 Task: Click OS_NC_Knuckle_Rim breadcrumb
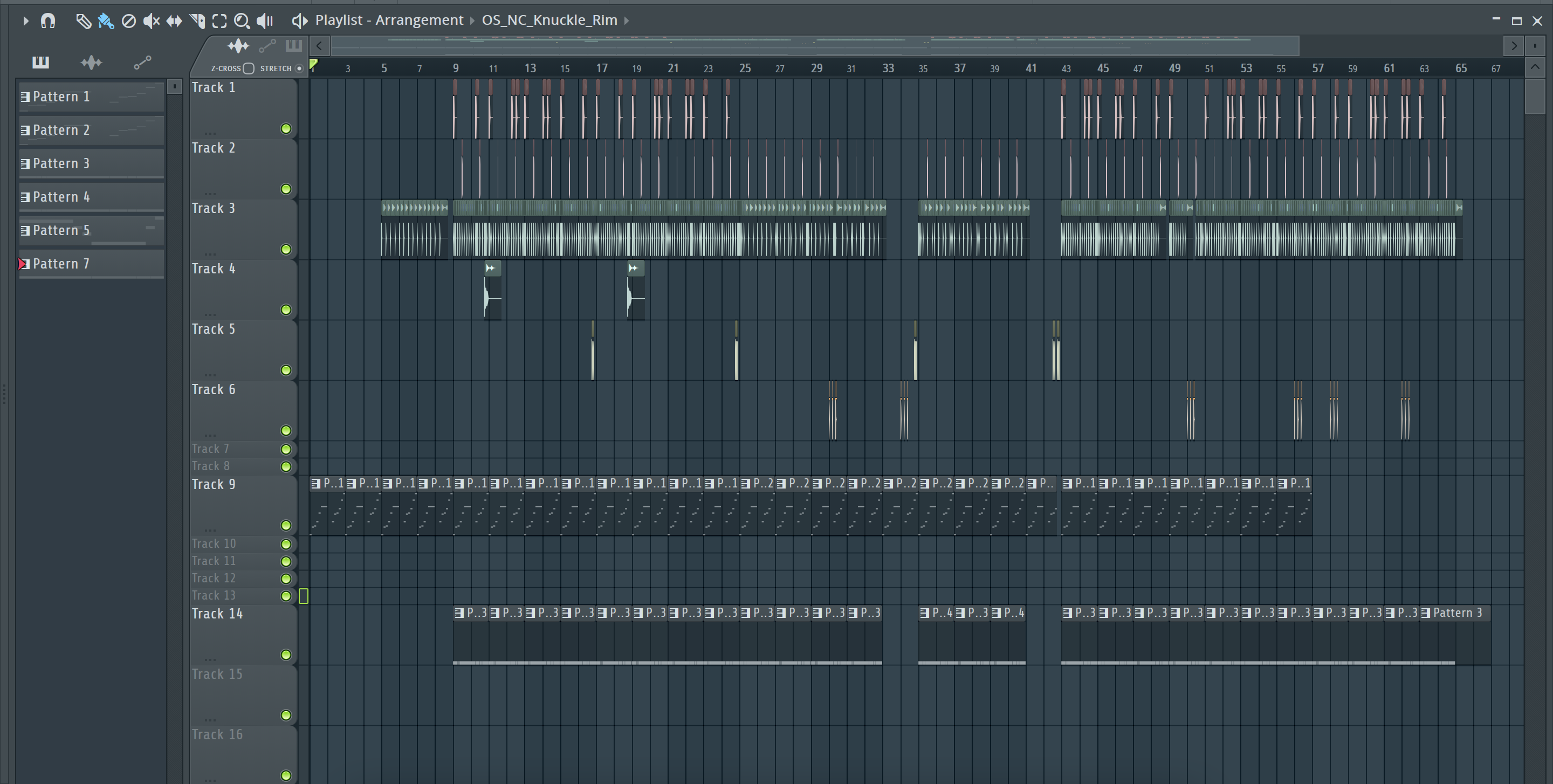coord(550,20)
